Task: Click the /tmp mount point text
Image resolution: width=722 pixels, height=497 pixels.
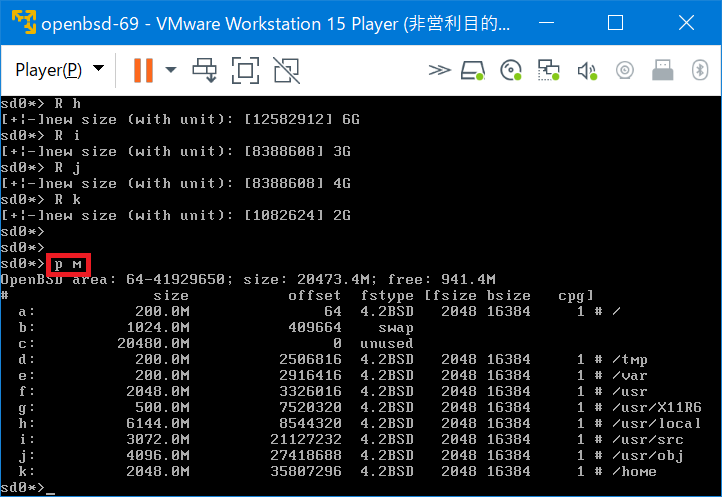Action: [x=630, y=359]
